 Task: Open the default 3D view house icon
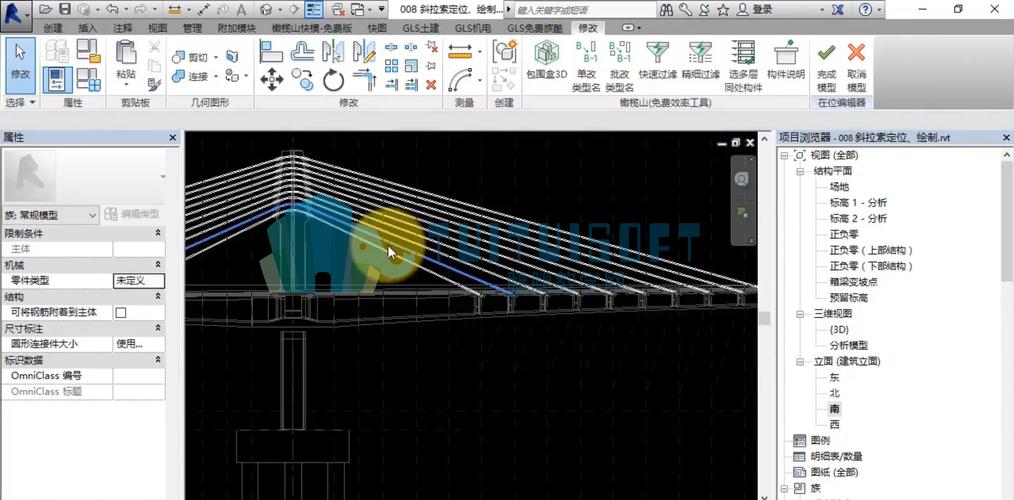coord(266,9)
